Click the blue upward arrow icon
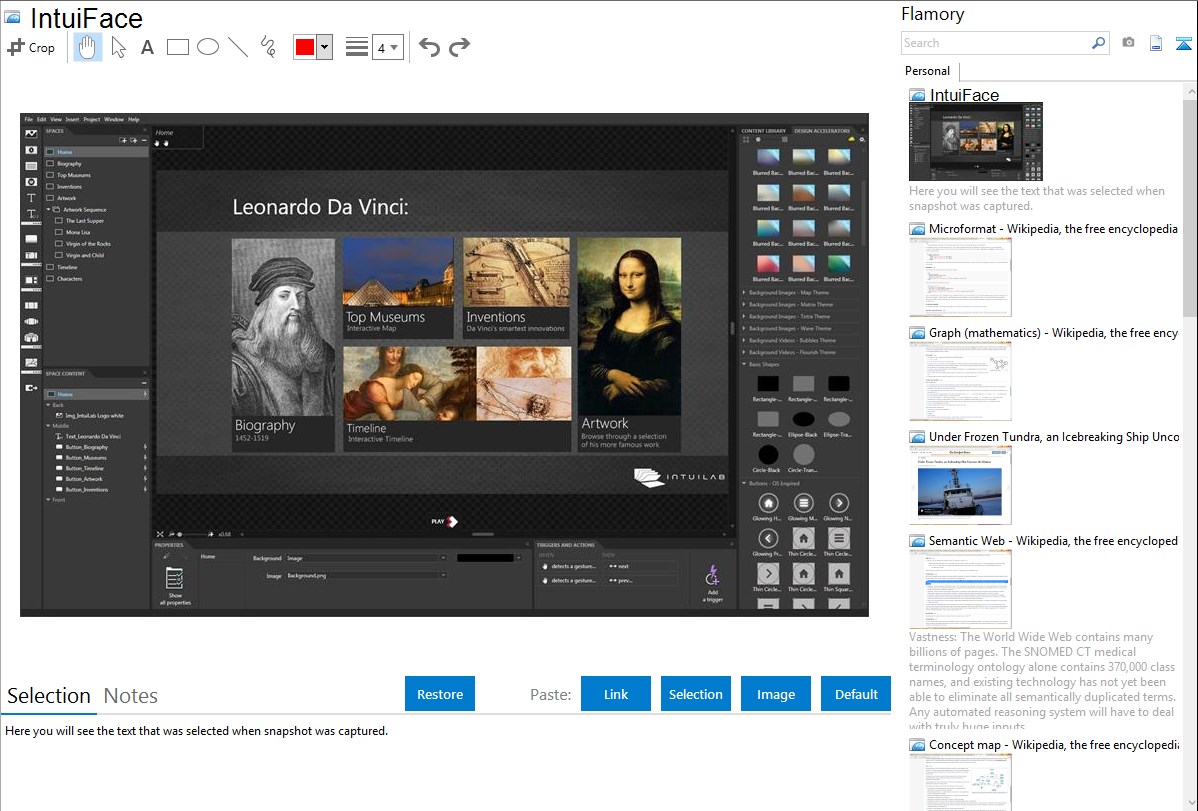This screenshot has width=1198, height=811. pos(1183,43)
